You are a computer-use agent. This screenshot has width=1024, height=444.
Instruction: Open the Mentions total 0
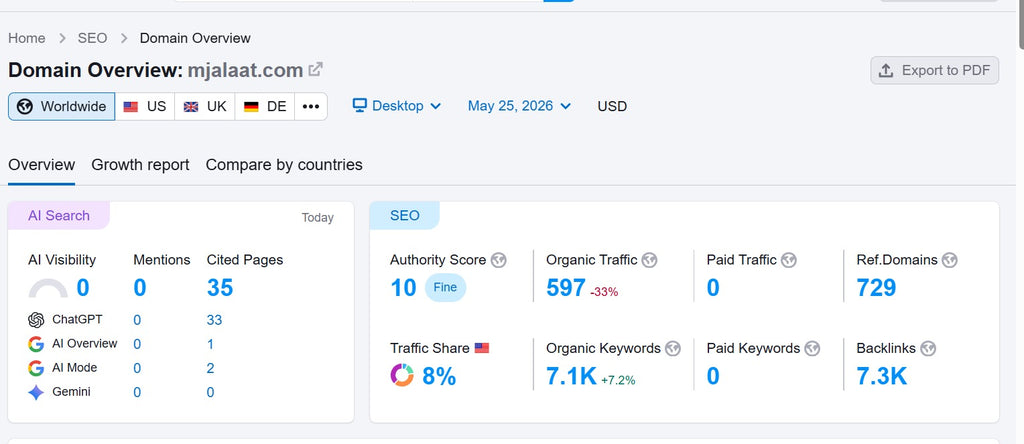coord(140,288)
